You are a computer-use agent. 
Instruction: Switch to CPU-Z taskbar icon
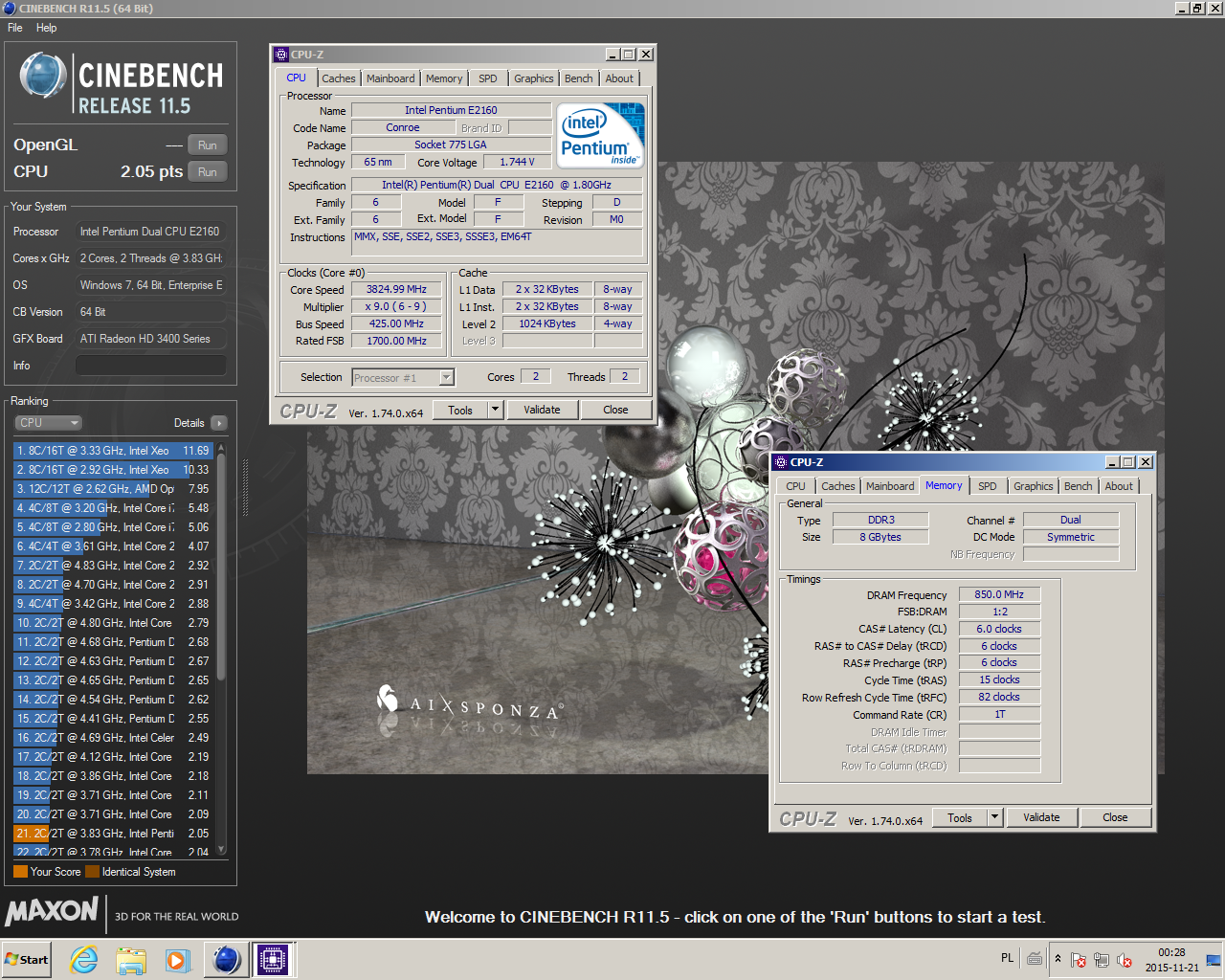[x=272, y=960]
